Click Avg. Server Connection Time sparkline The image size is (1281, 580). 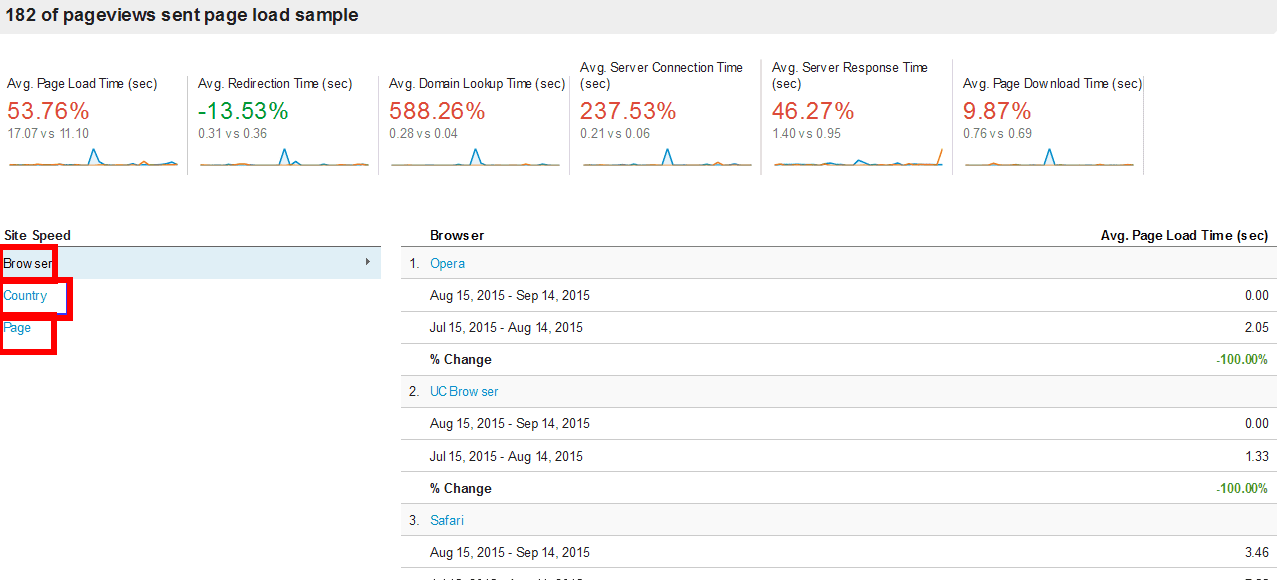pyautogui.click(x=667, y=158)
